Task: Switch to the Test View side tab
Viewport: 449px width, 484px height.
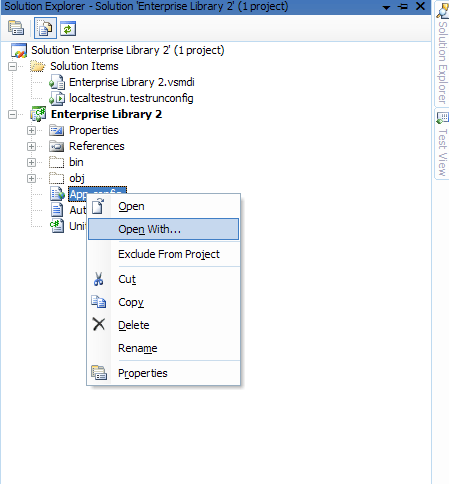Action: 442,144
